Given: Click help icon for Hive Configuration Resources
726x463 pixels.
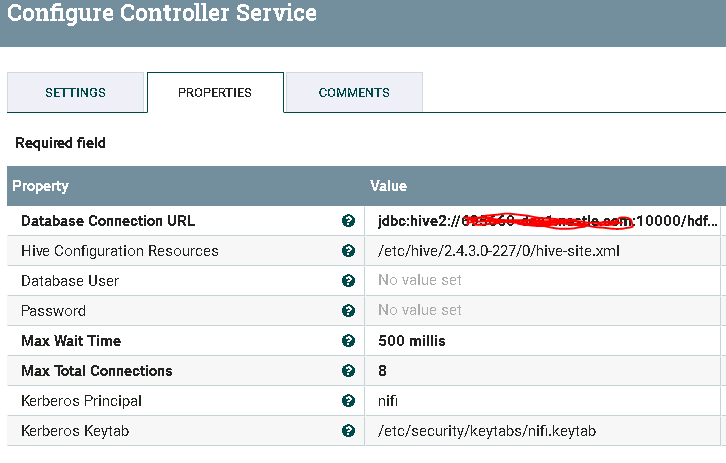Looking at the screenshot, I should click(348, 251).
